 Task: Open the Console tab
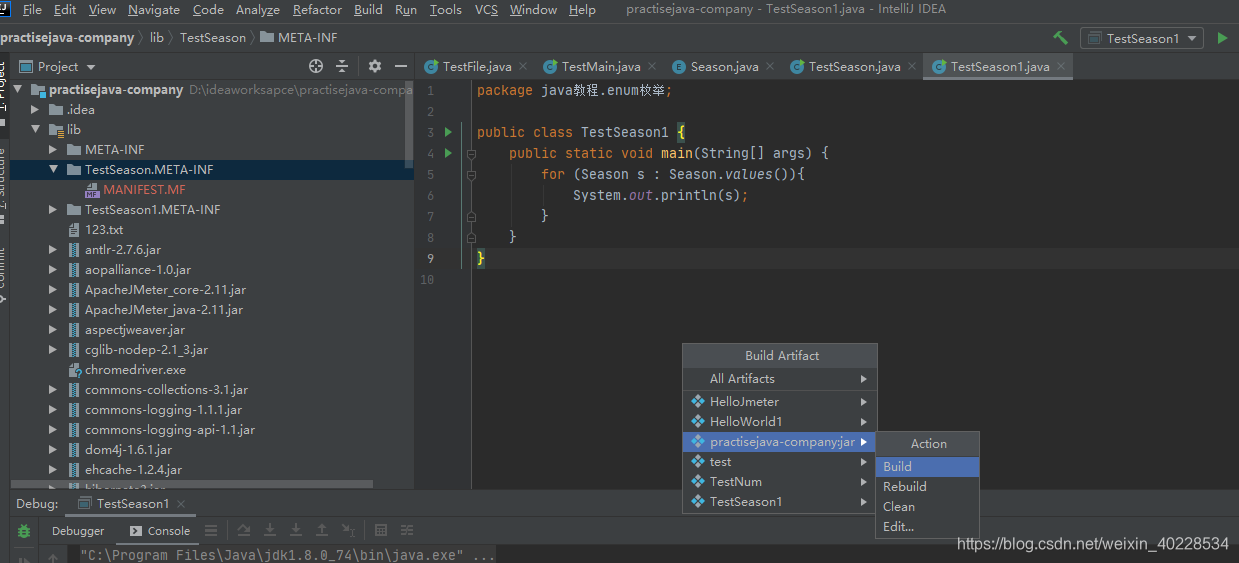(x=160, y=531)
